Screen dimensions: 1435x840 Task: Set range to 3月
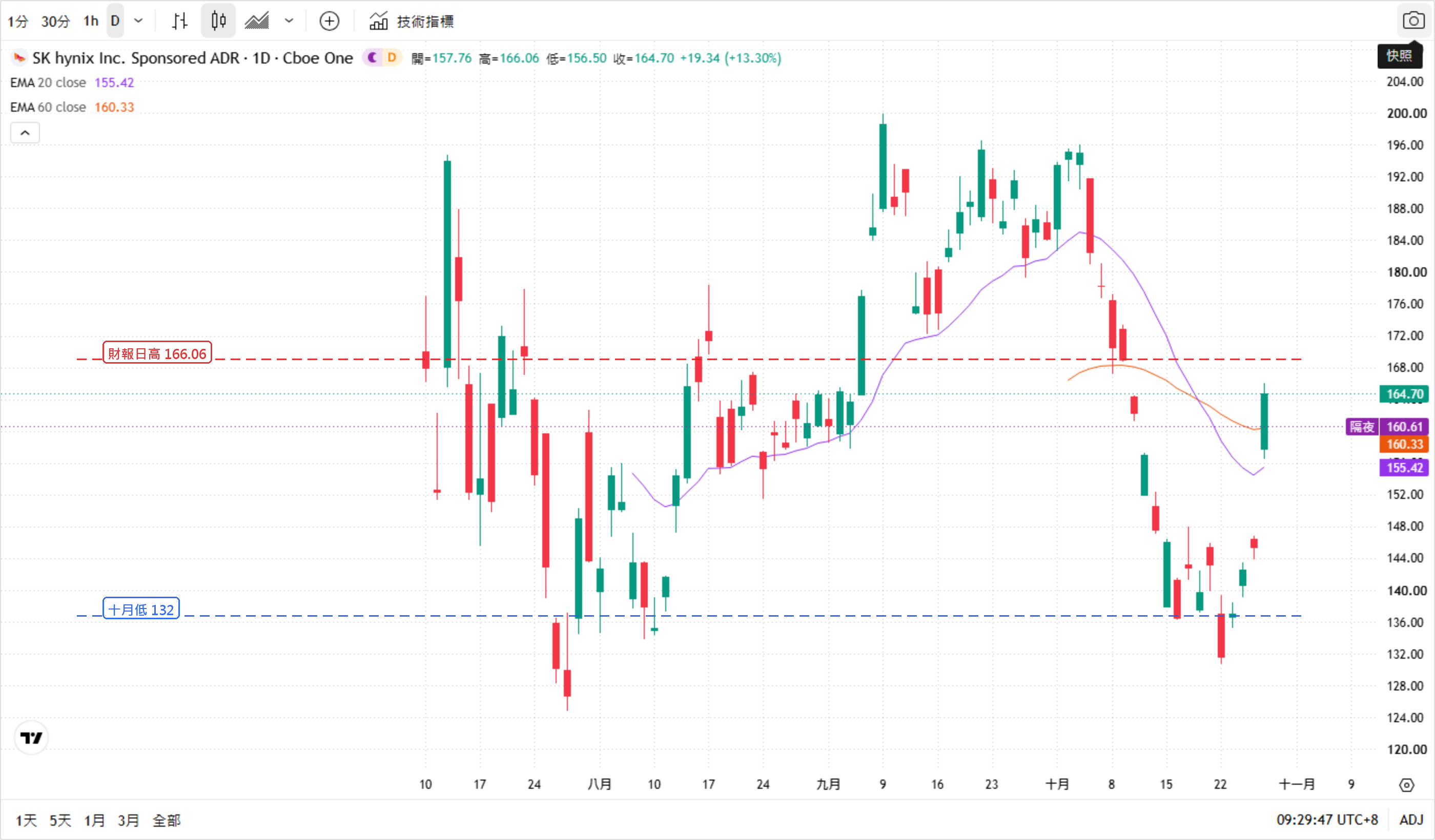click(x=129, y=820)
